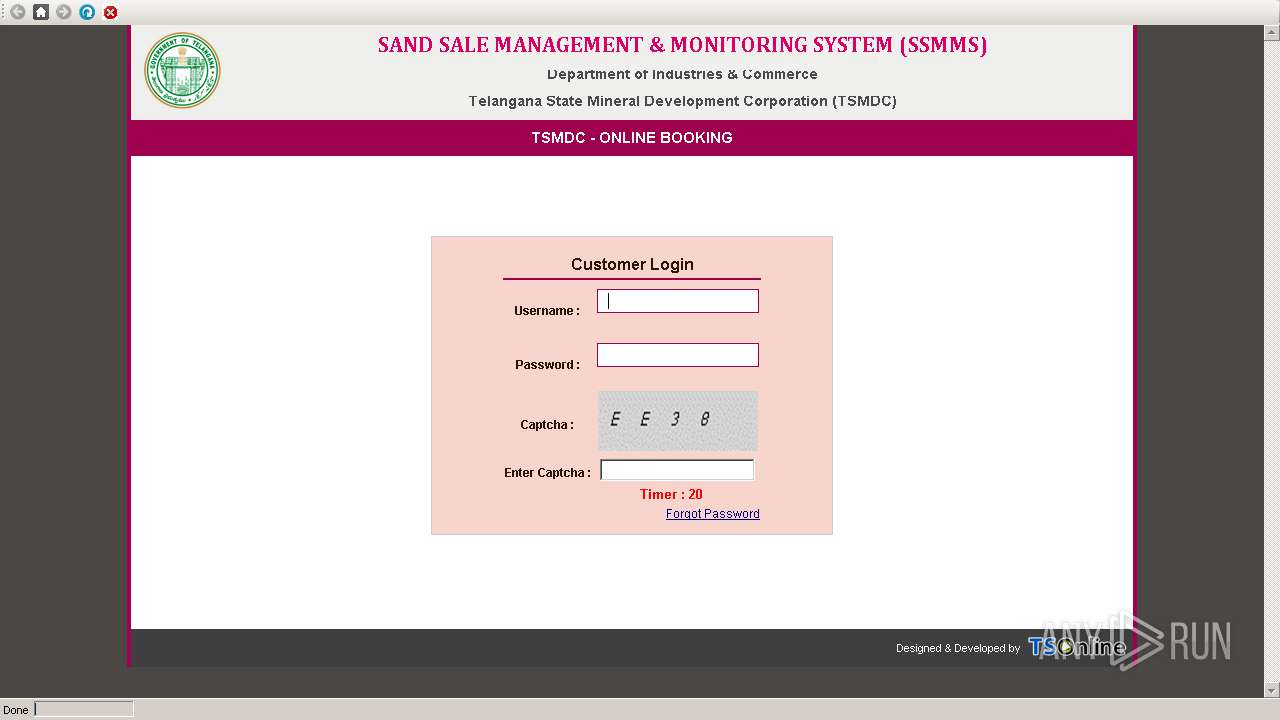Click the 'Captcha :' label

[547, 425]
